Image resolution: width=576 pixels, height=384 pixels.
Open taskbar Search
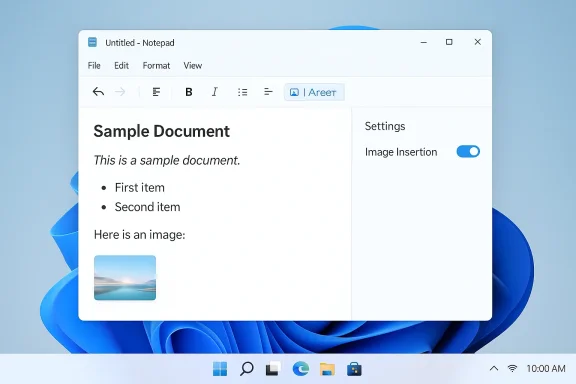246,369
